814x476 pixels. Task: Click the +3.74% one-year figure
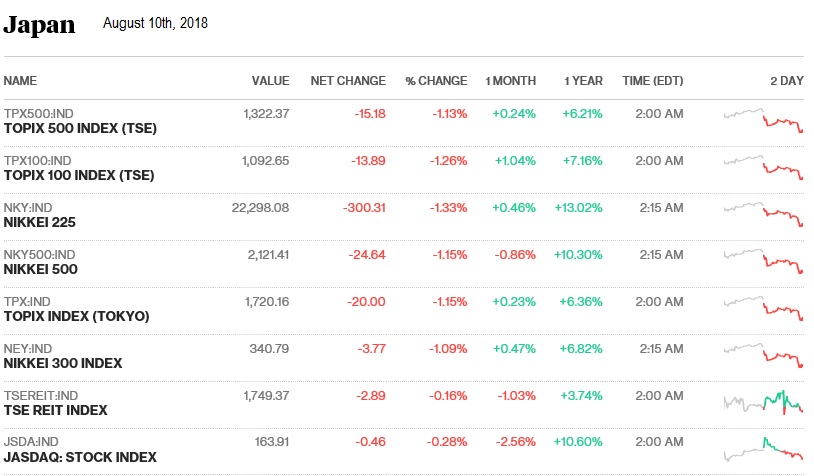581,396
